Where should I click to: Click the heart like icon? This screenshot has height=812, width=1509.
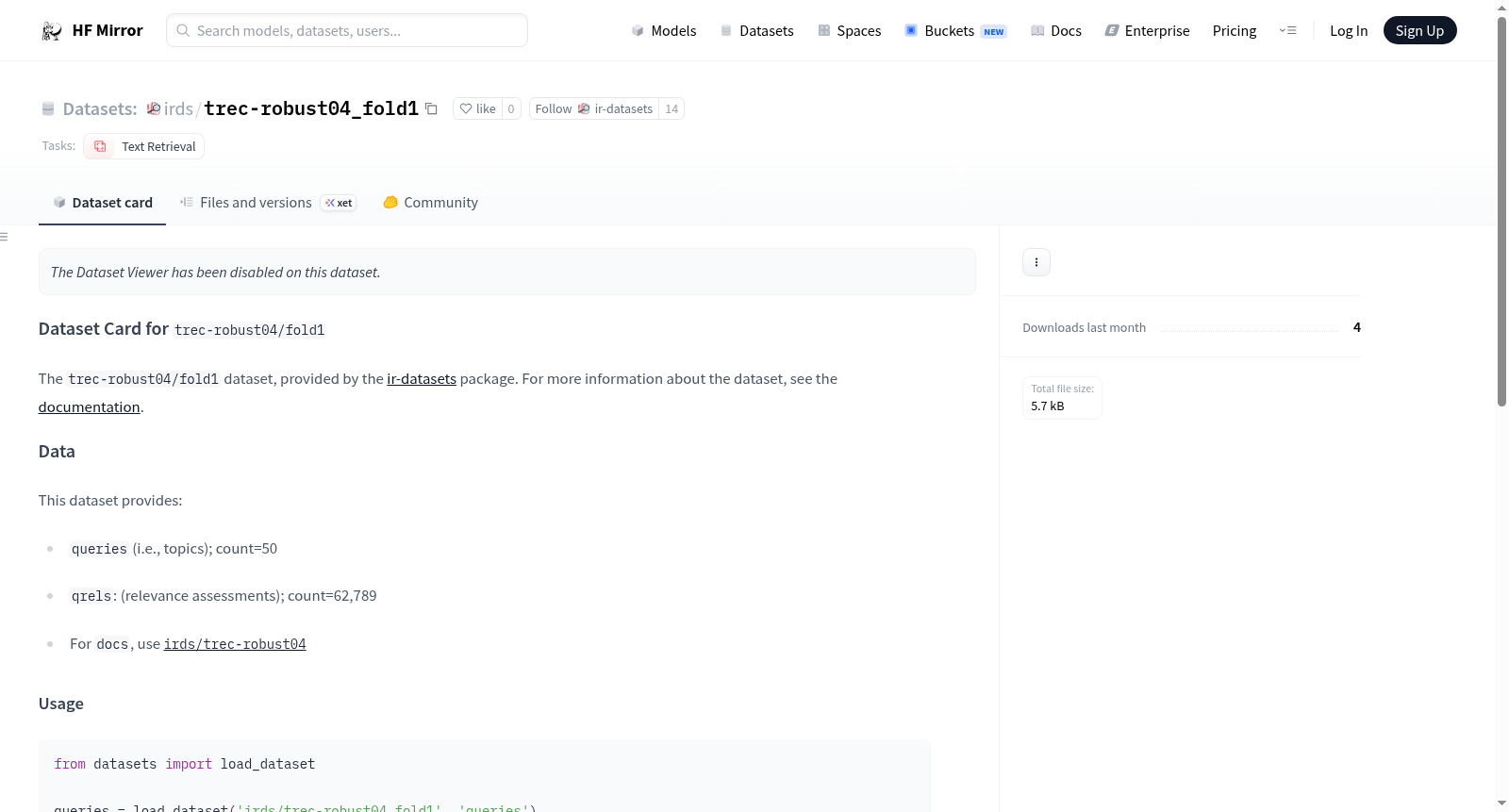click(x=466, y=108)
